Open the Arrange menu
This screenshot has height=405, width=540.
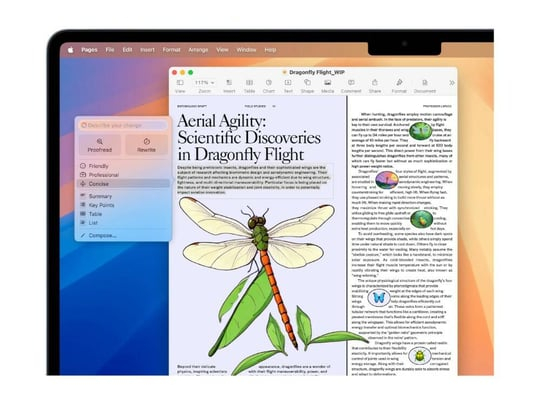198,50
